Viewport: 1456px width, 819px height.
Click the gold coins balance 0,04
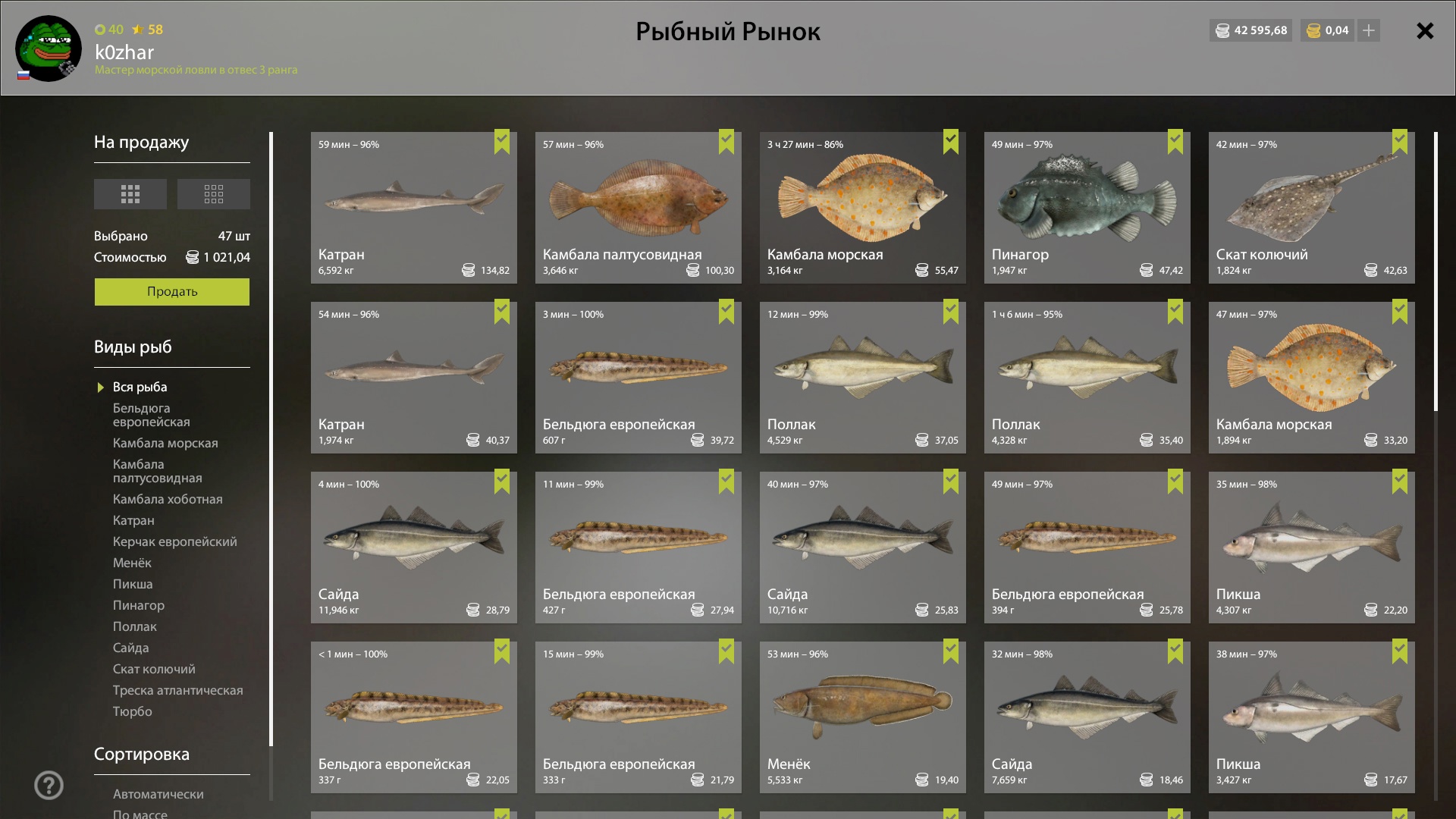pos(1328,30)
